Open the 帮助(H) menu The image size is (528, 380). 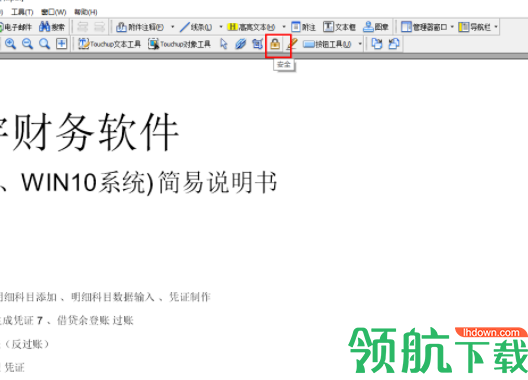(x=86, y=12)
